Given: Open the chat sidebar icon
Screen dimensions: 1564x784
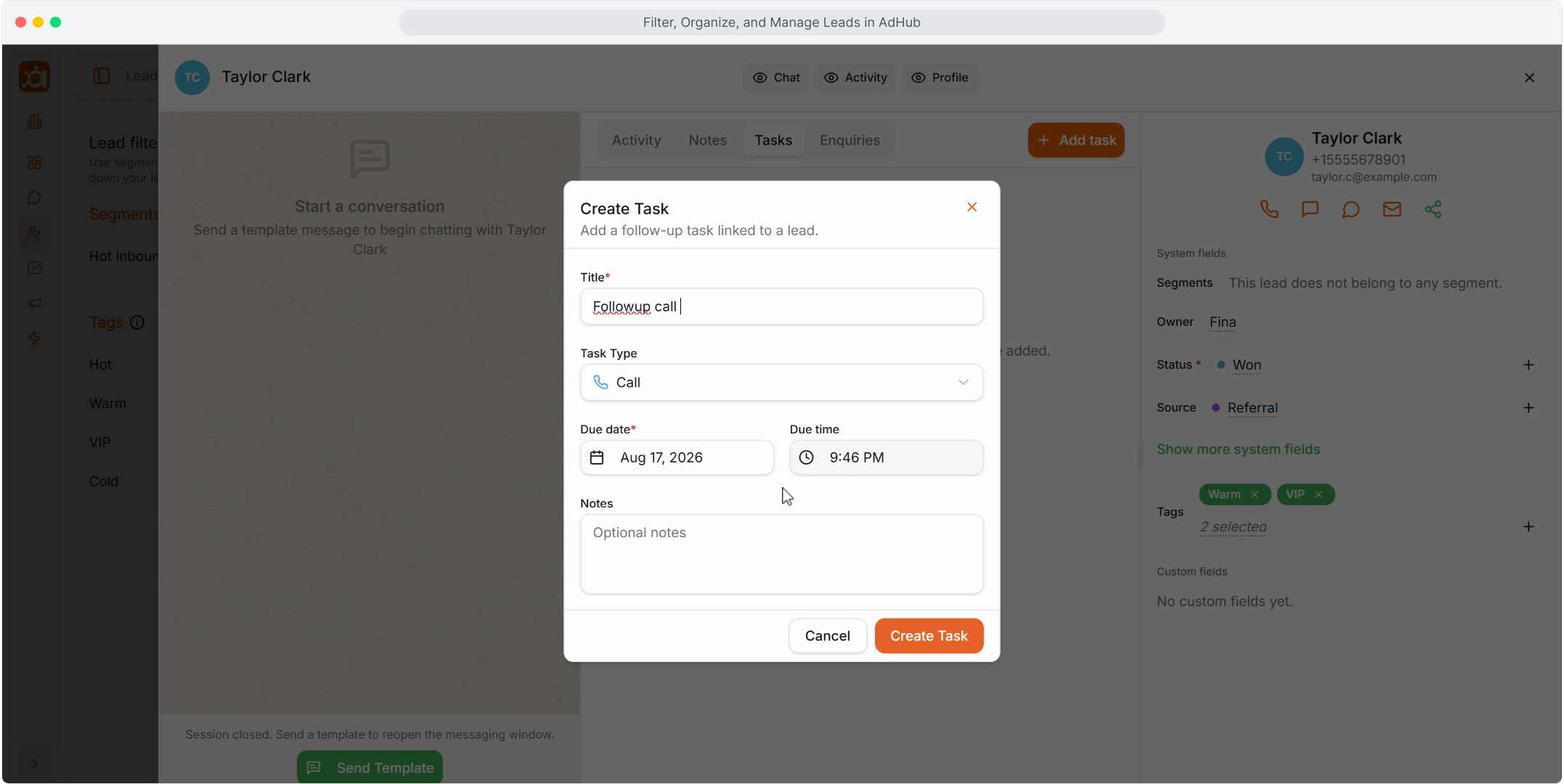Looking at the screenshot, I should (x=34, y=197).
